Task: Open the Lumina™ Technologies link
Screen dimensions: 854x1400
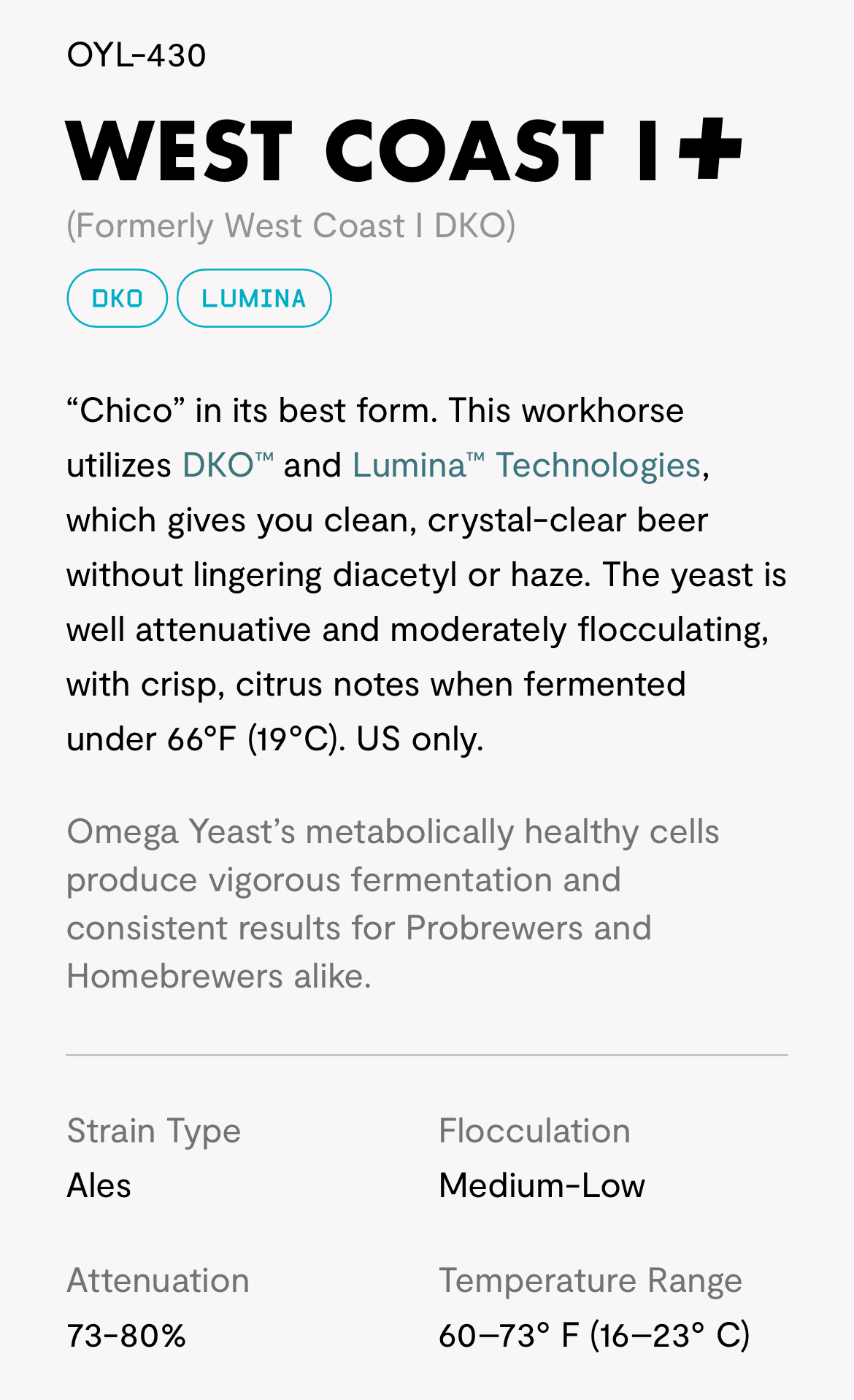Action: coord(526,465)
